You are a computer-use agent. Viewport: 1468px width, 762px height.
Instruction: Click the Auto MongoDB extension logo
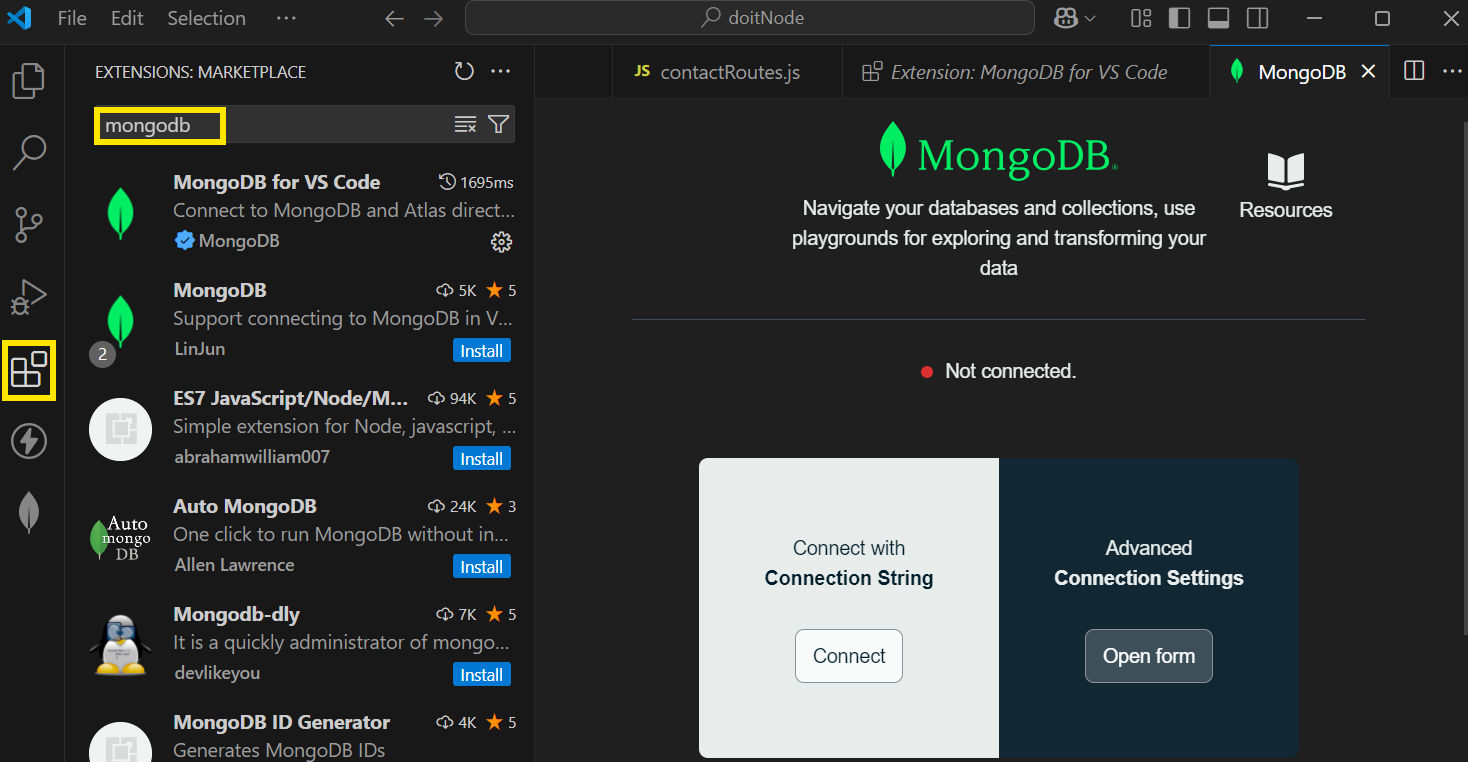click(121, 538)
